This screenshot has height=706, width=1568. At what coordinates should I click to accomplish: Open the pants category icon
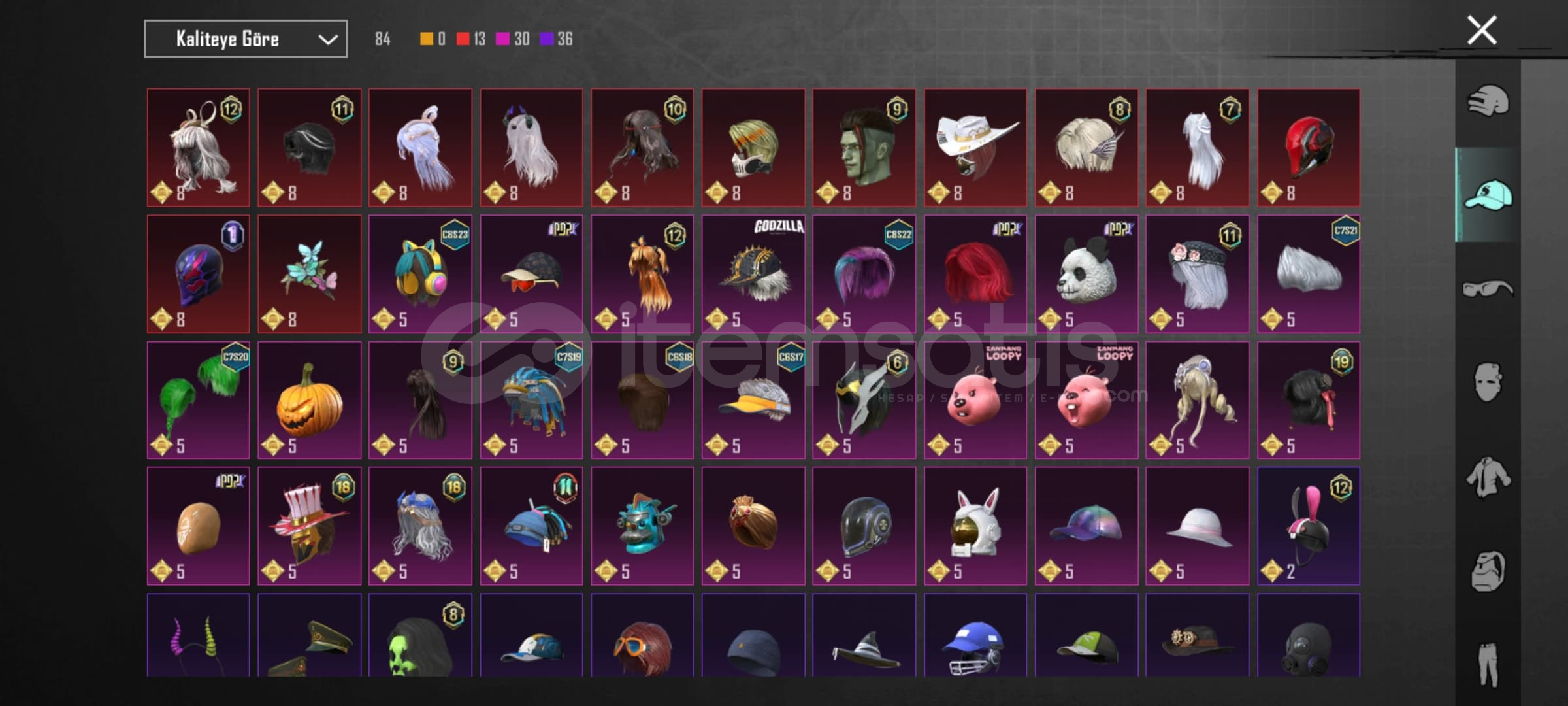1488,664
